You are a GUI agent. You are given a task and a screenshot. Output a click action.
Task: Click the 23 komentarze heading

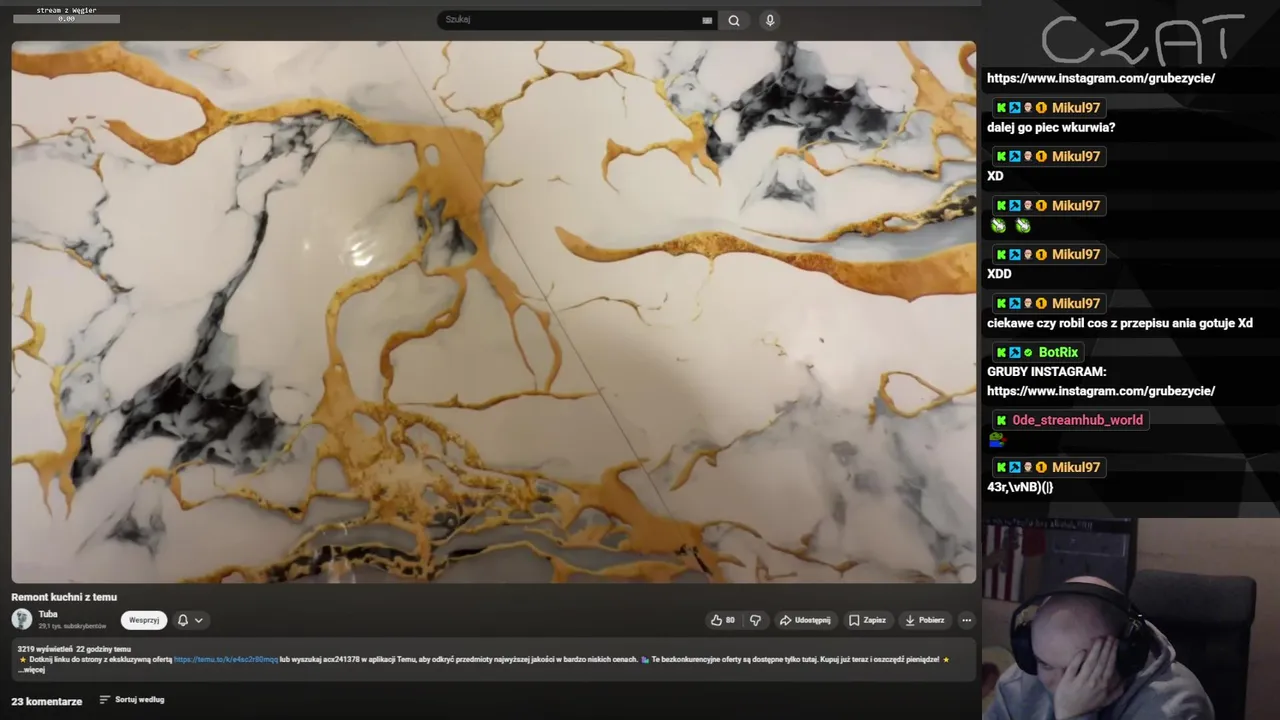coord(47,701)
